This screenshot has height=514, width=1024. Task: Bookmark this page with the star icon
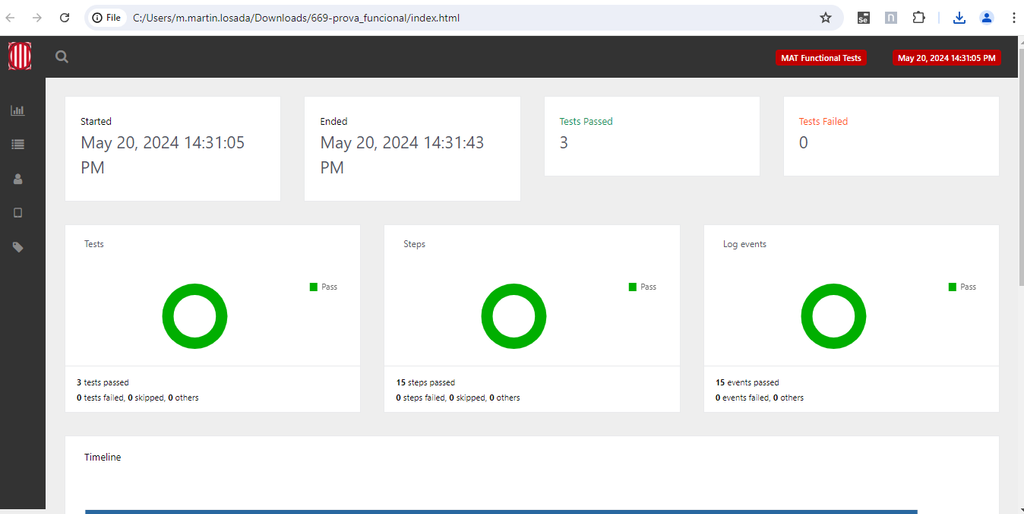click(825, 18)
